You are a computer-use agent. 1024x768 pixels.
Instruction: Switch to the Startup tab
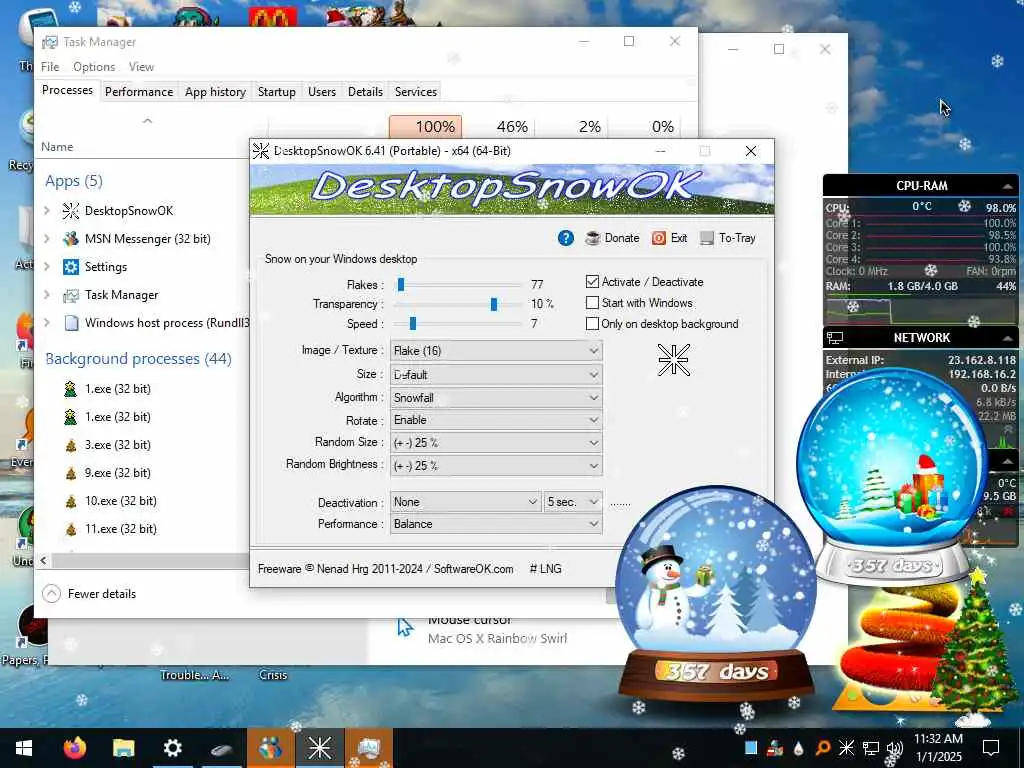click(276, 92)
